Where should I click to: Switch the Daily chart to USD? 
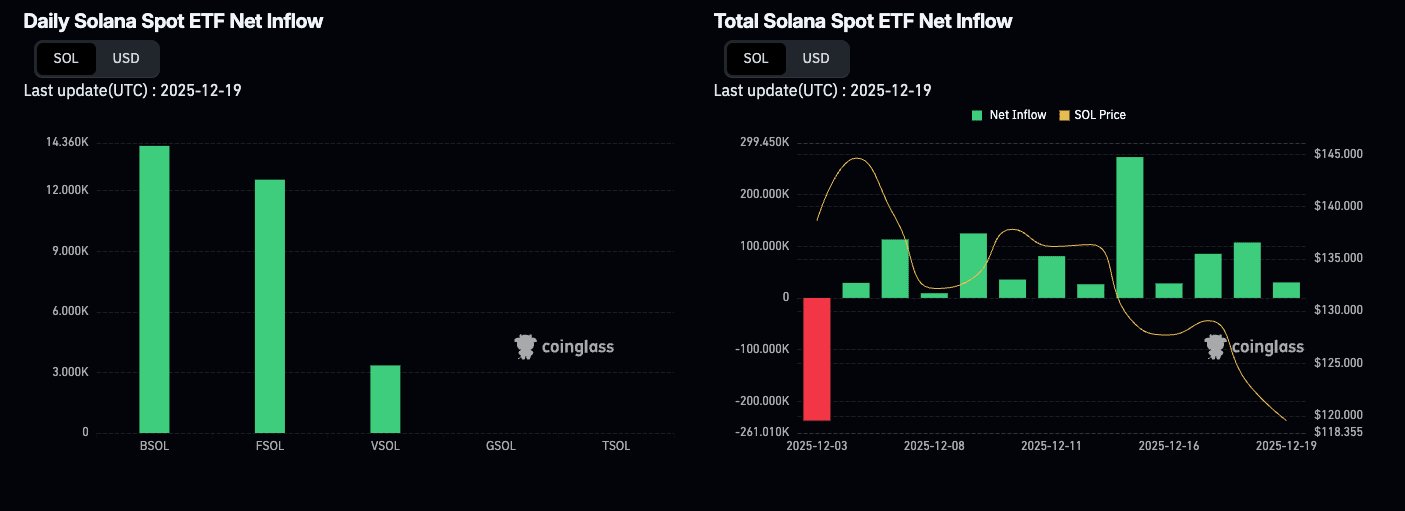pyautogui.click(x=126, y=58)
